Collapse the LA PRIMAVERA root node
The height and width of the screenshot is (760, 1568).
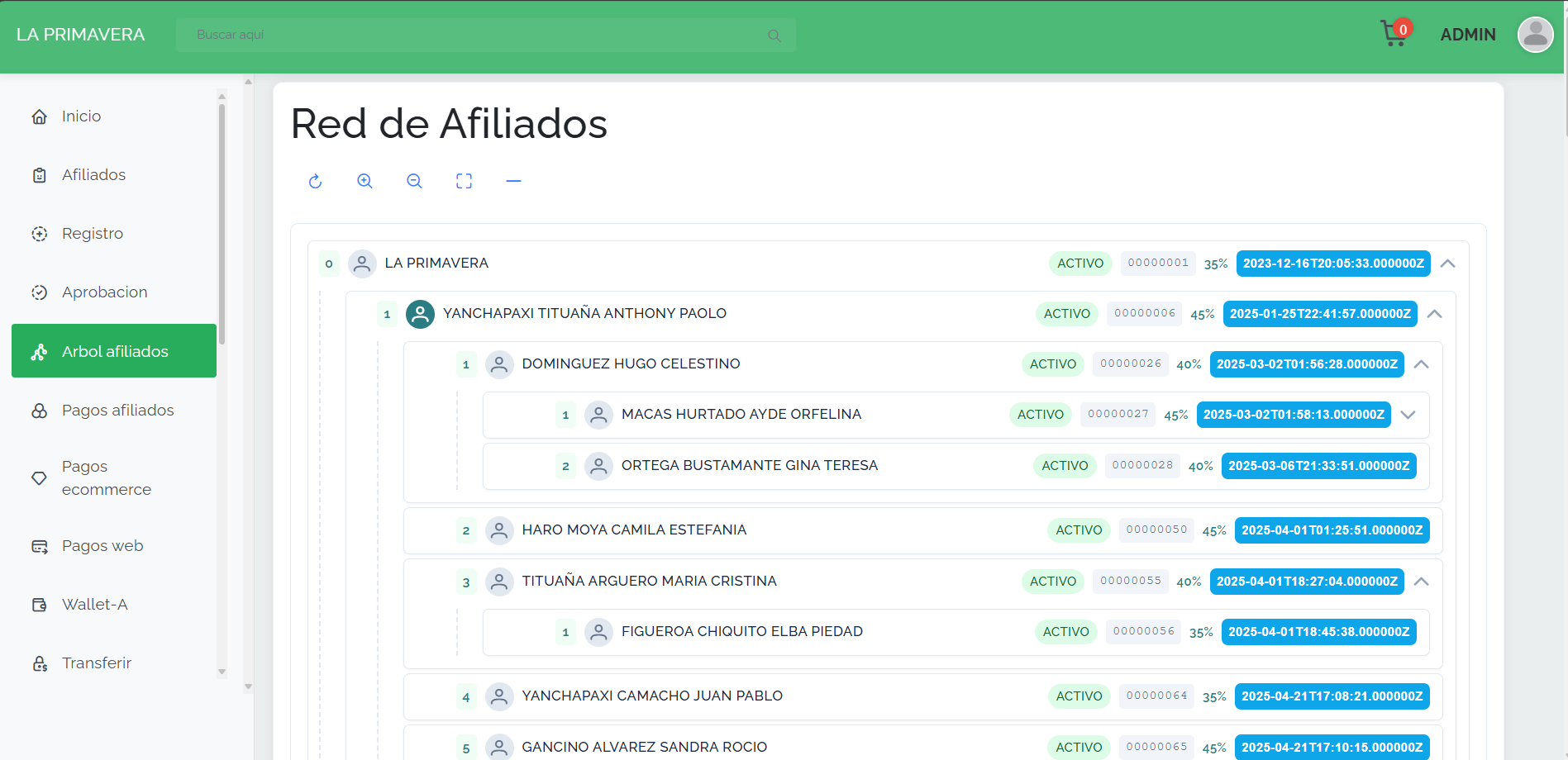tap(1447, 264)
